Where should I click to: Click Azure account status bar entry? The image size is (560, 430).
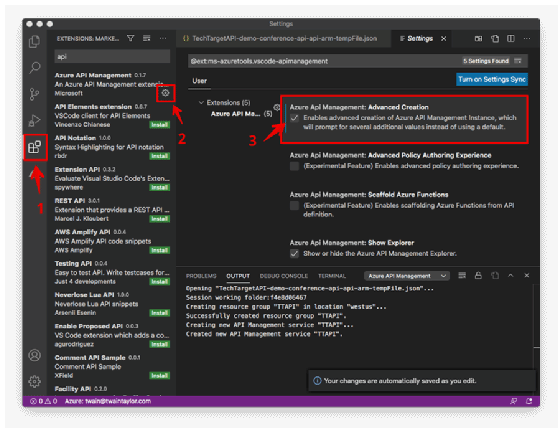(x=108, y=401)
